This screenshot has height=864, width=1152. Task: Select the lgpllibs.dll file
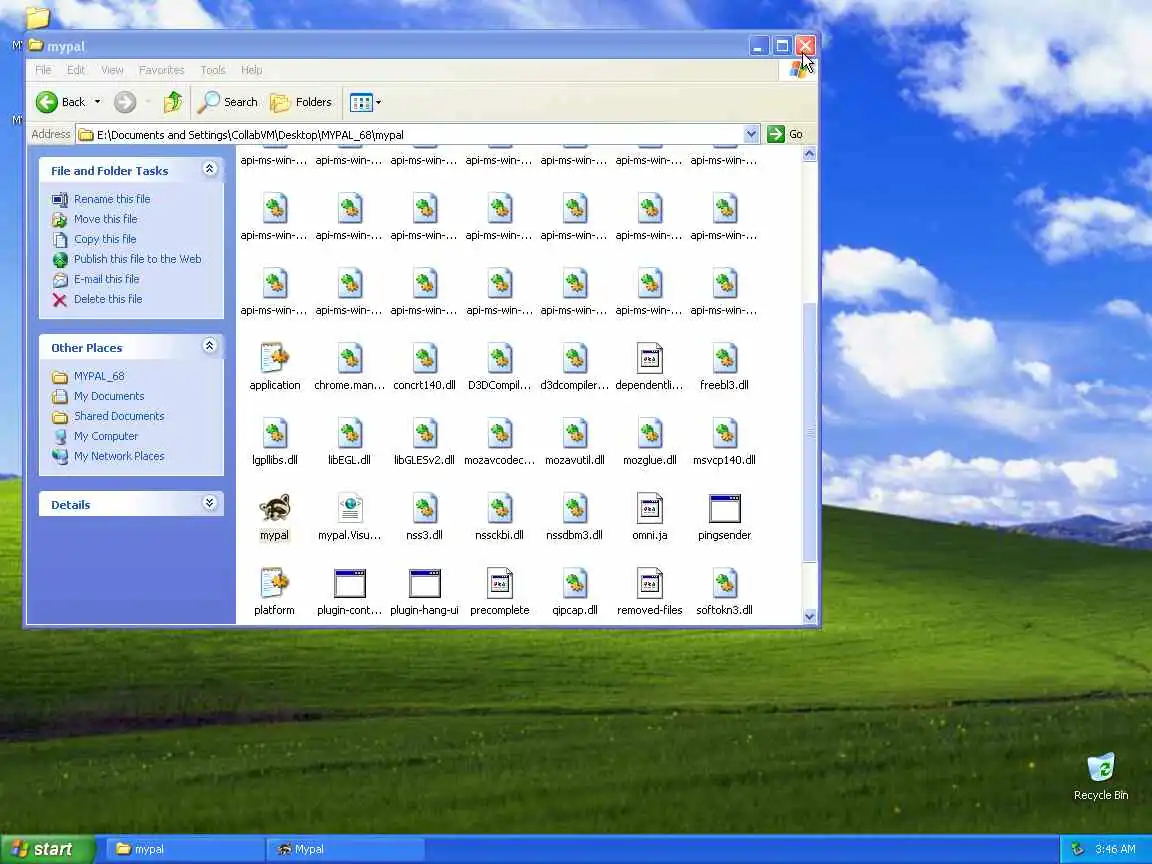click(275, 433)
